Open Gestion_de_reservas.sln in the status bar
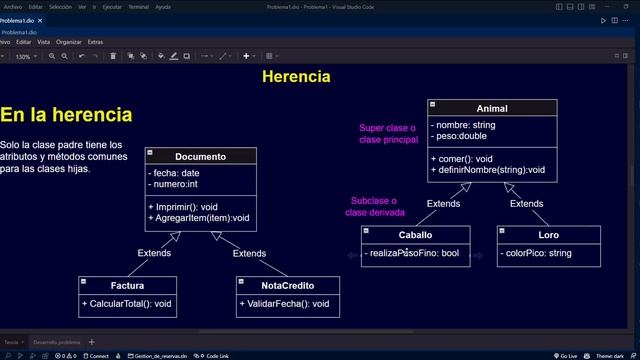Image resolution: width=640 pixels, height=360 pixels. (x=157, y=356)
